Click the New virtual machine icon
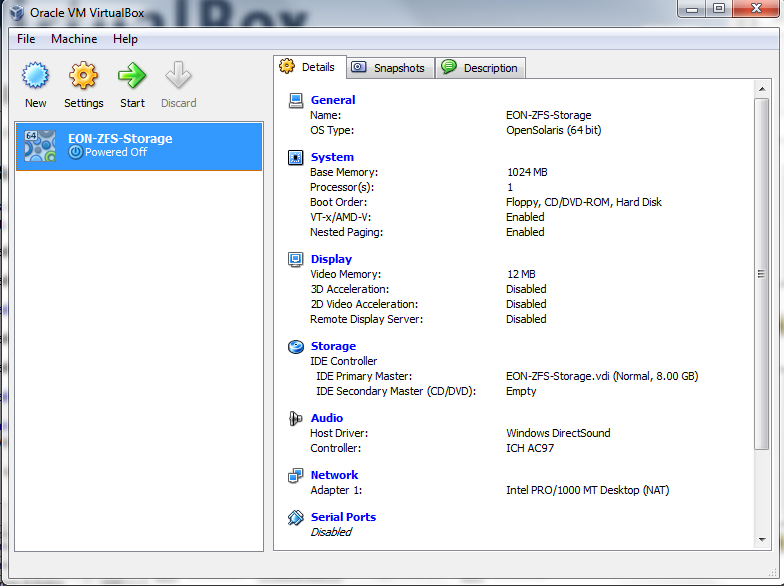 [36, 76]
